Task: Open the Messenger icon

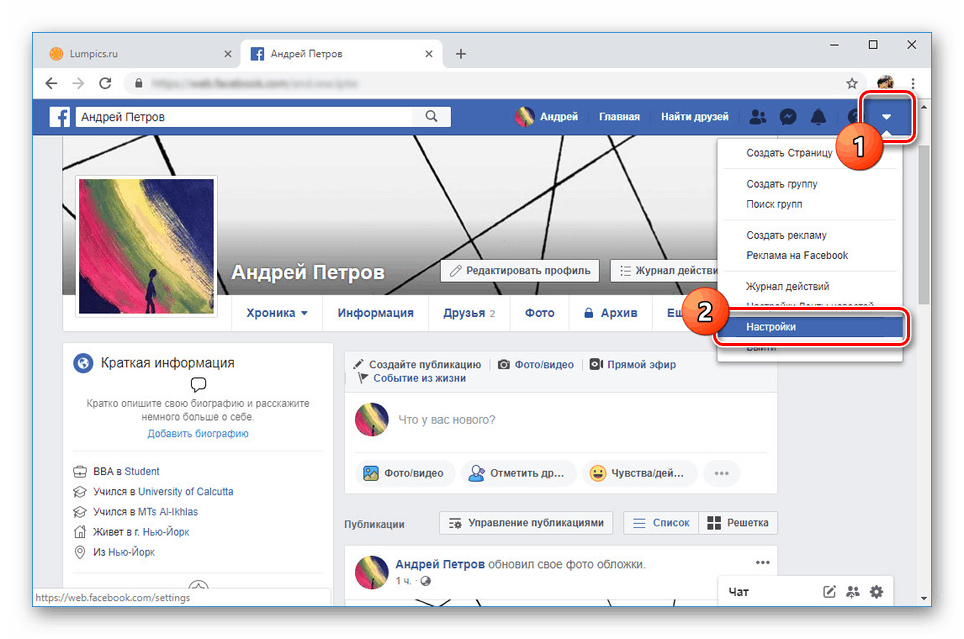Action: [788, 117]
